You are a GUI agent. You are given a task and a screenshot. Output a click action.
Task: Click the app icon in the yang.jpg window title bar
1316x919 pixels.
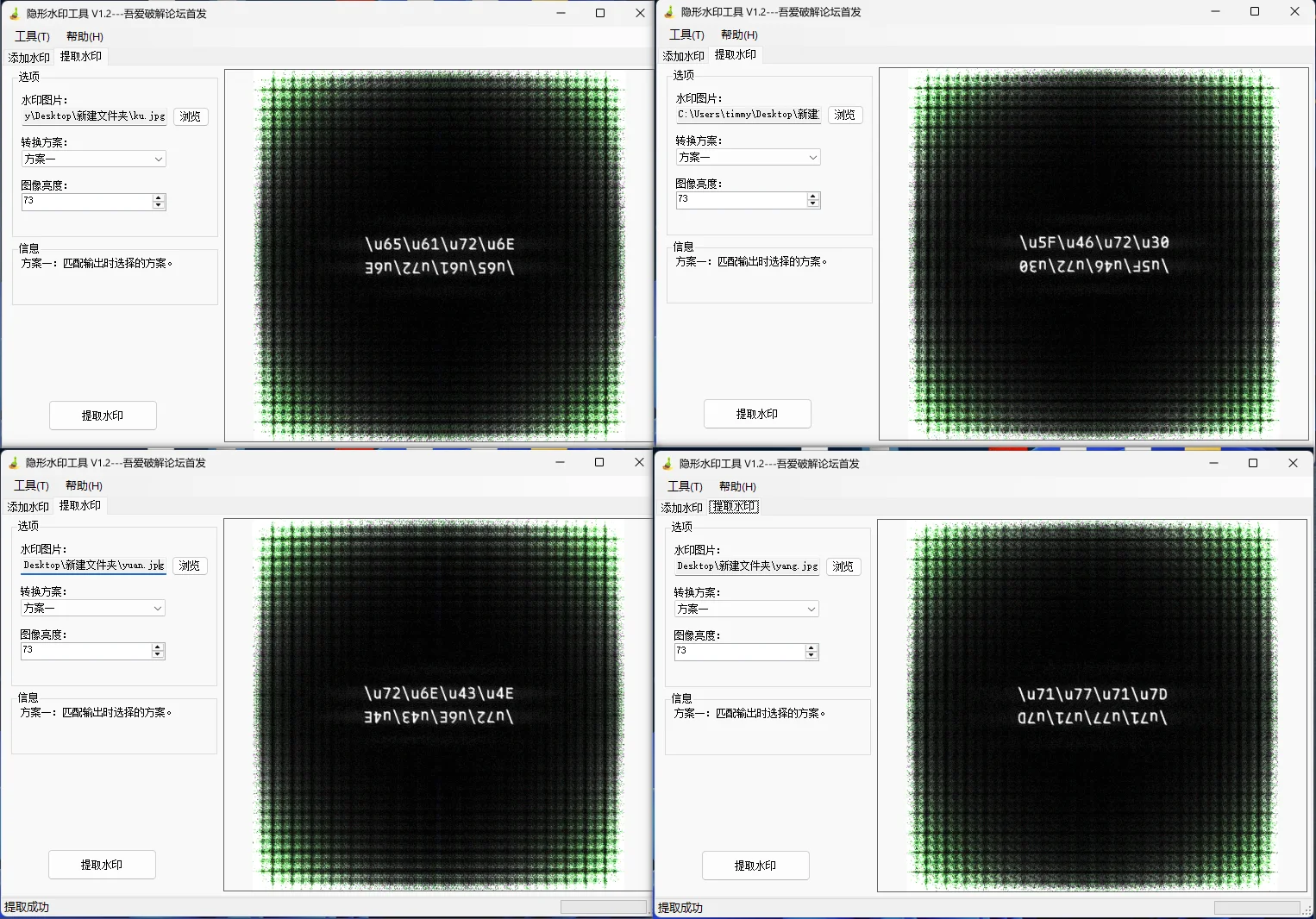point(667,464)
